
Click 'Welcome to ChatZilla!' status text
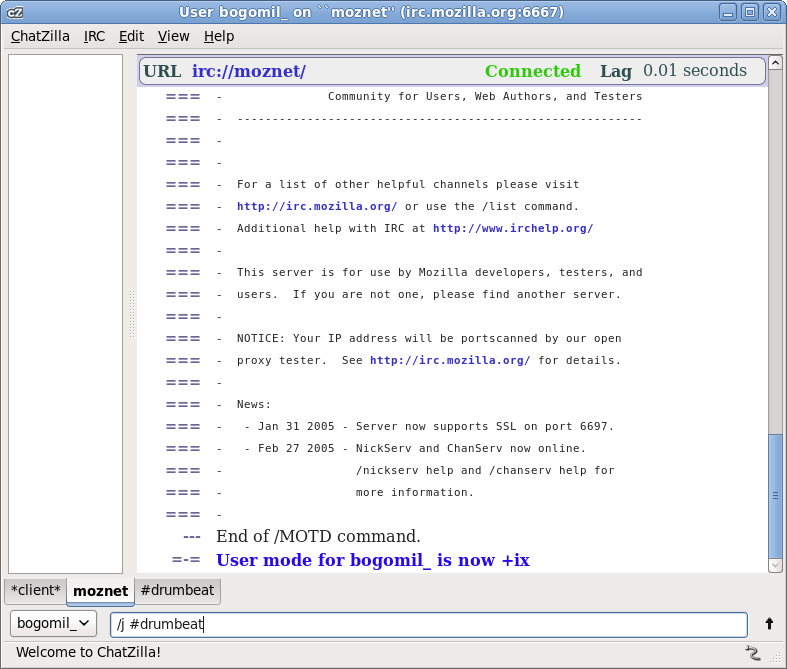[x=88, y=652]
